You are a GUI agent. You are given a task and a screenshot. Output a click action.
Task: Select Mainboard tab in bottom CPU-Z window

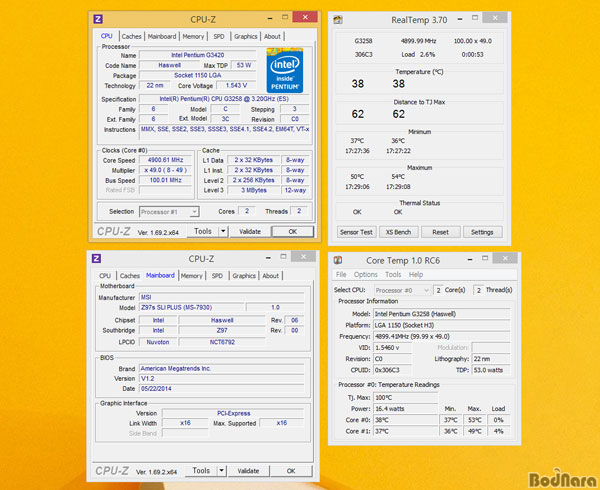[x=160, y=275]
